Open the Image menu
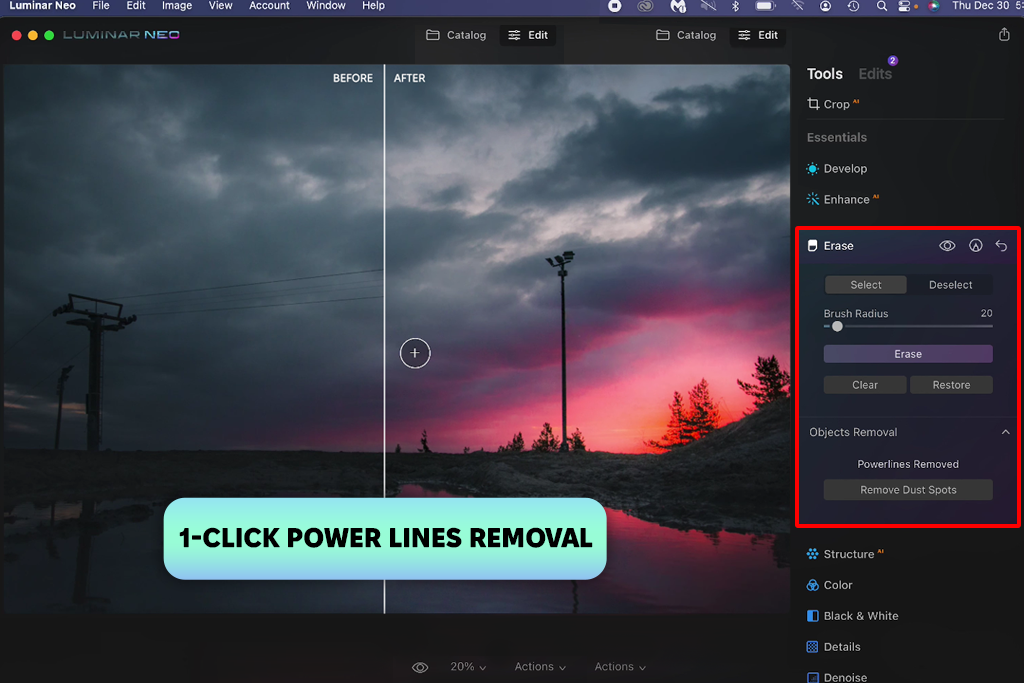Screen dimensions: 1024x683 (176, 6)
